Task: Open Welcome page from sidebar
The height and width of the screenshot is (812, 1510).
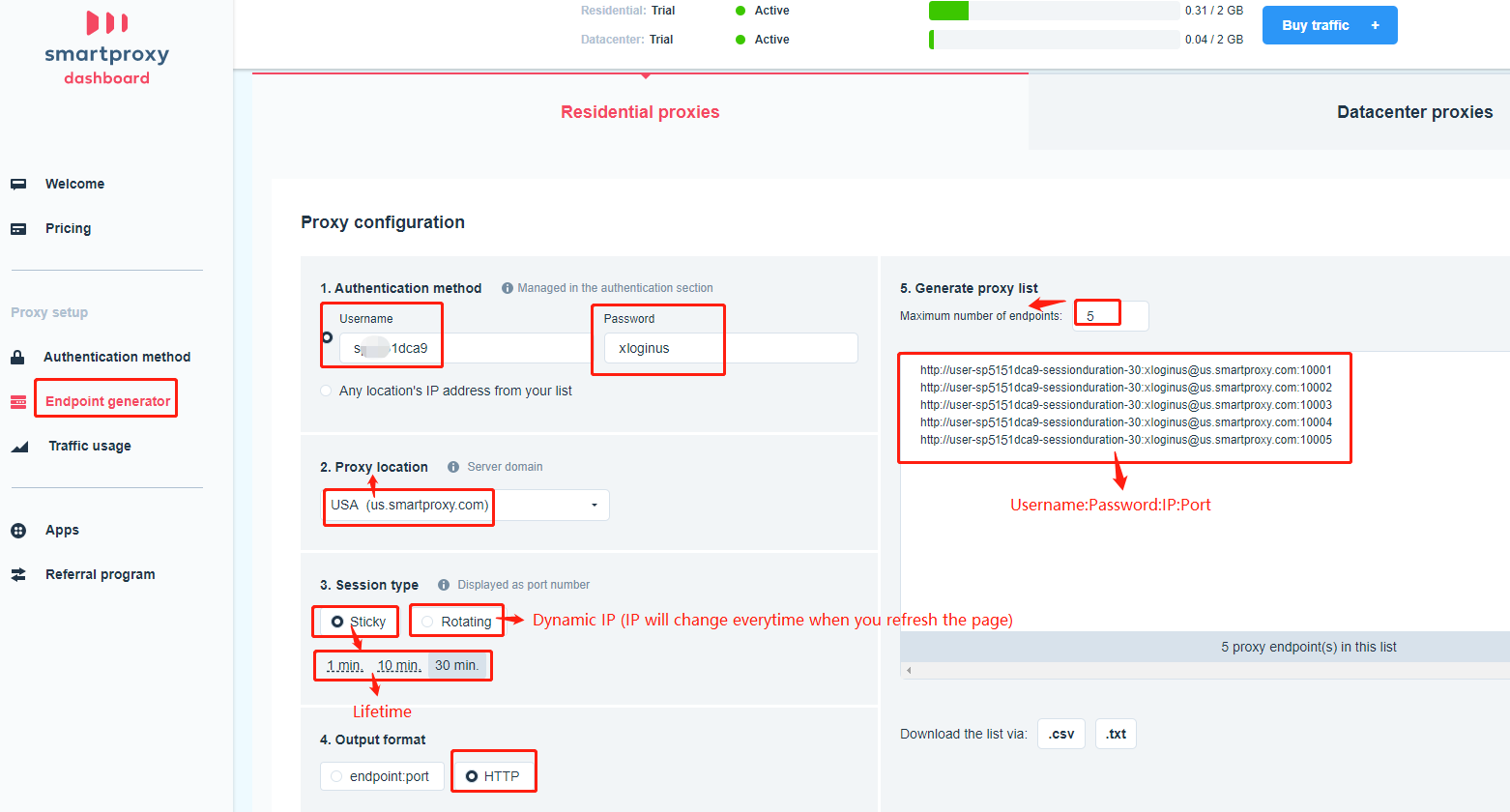Action: point(74,184)
